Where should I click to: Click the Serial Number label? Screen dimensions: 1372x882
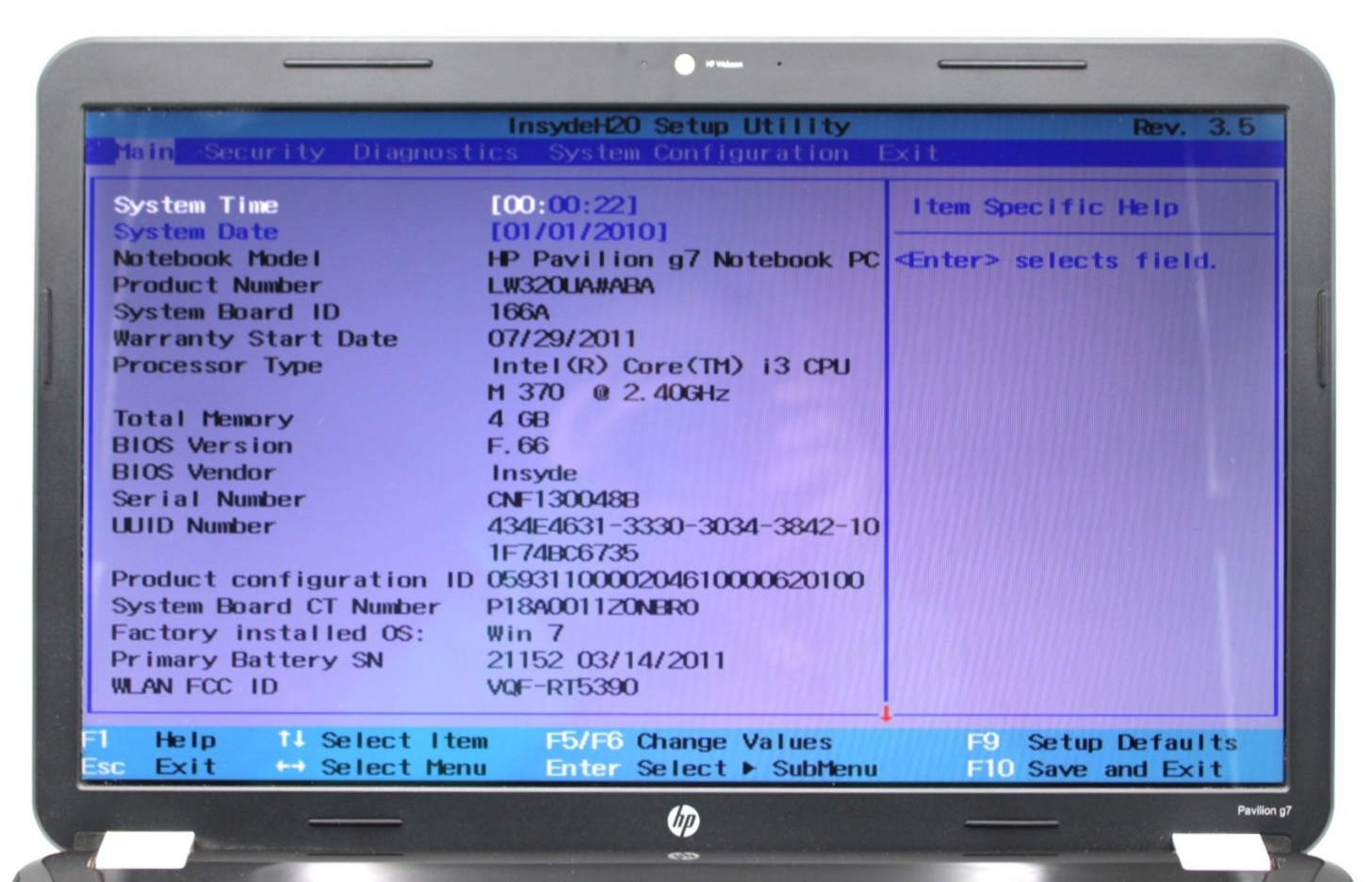209,498
